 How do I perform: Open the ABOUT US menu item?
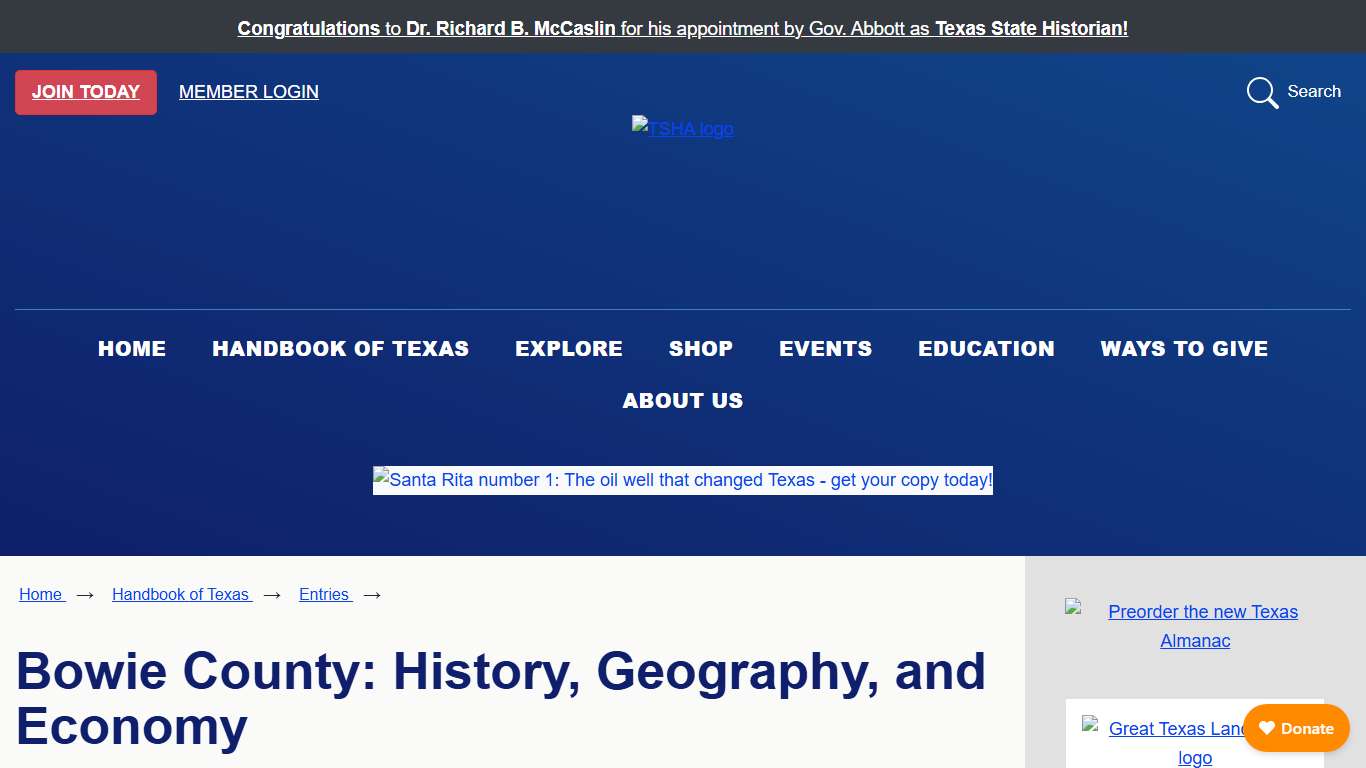coord(682,401)
